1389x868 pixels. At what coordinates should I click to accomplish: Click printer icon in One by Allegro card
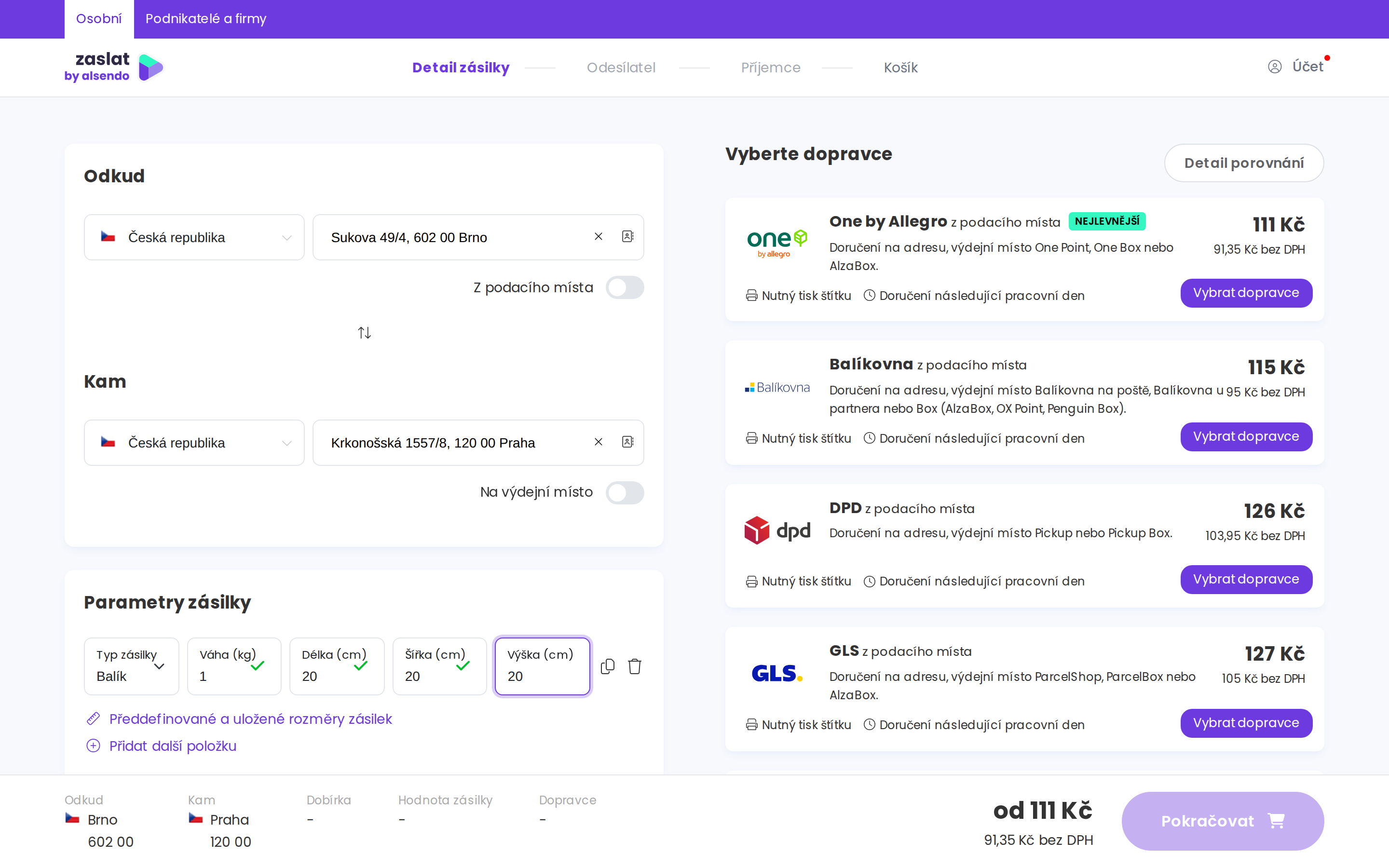(751, 296)
